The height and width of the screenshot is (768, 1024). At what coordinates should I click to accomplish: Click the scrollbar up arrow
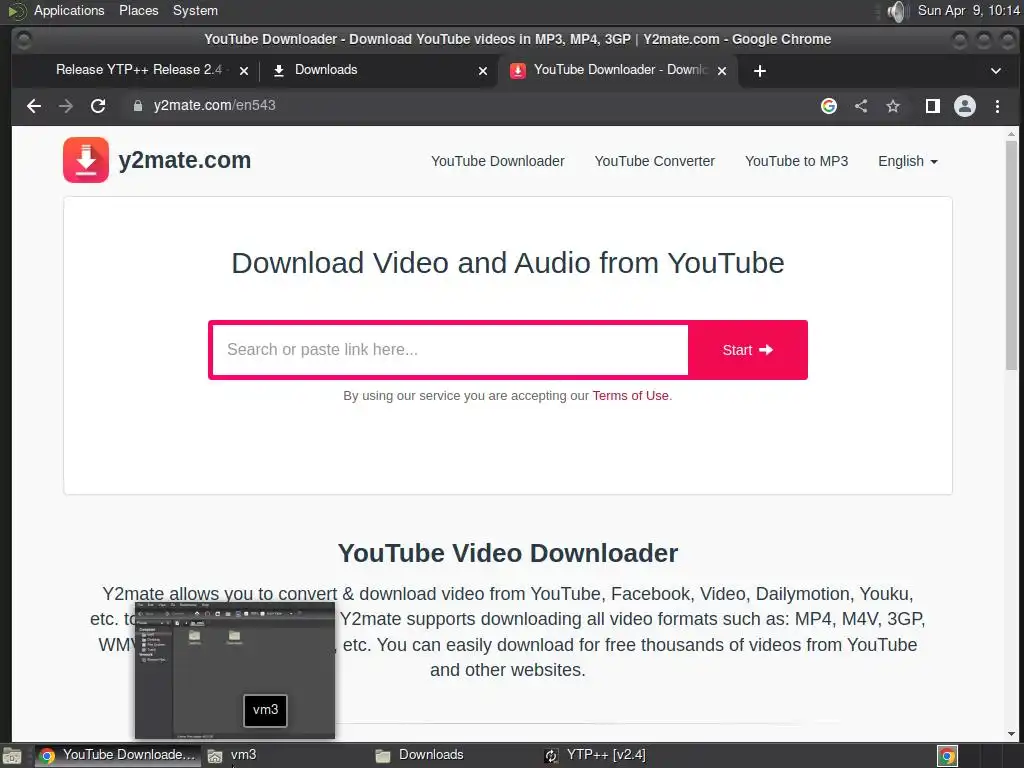click(1011, 134)
